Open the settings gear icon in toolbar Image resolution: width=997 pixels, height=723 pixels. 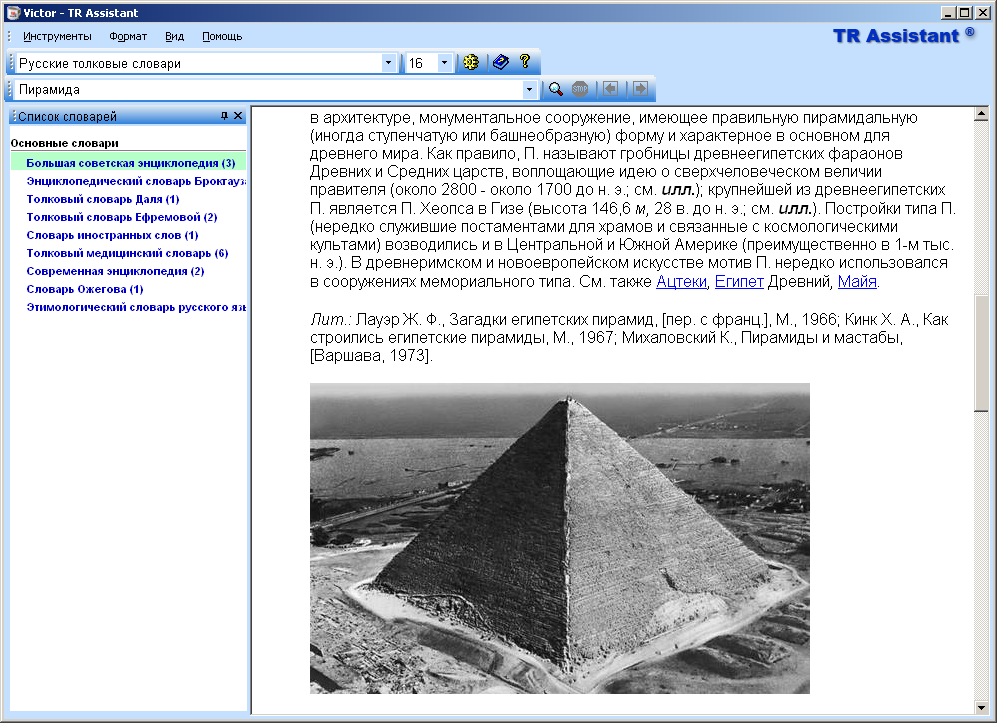click(x=471, y=63)
